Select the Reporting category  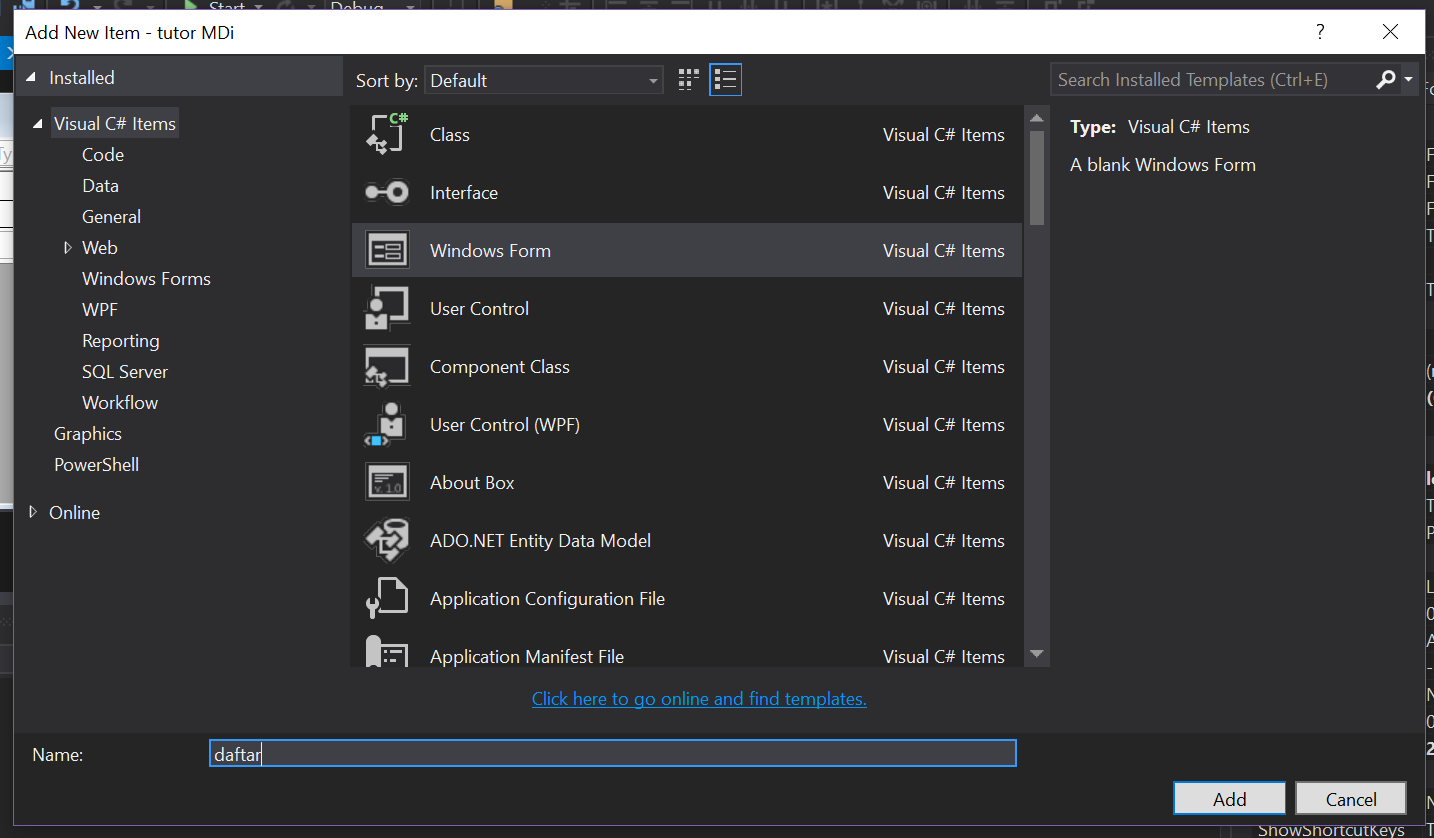(x=121, y=340)
